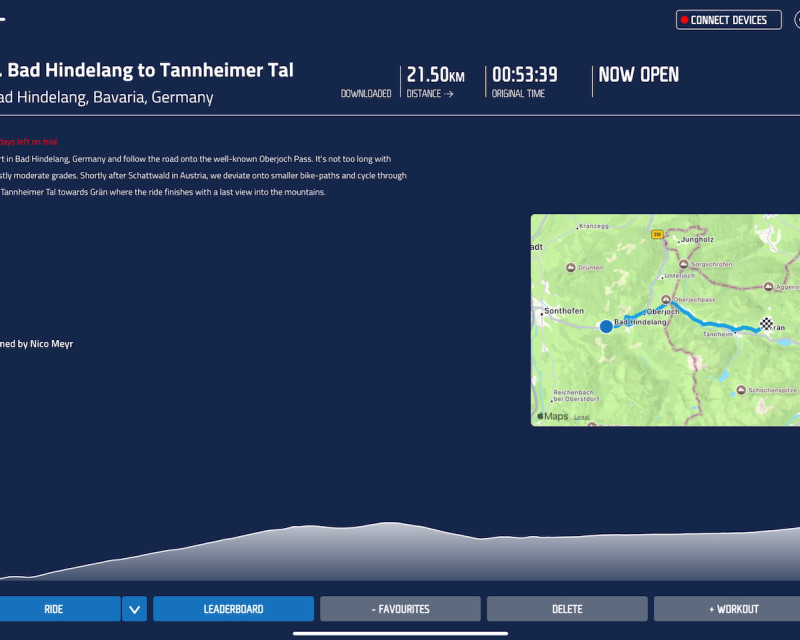Viewport: 800px width, 640px height.
Task: Click the blue start point marker on map
Action: point(606,326)
